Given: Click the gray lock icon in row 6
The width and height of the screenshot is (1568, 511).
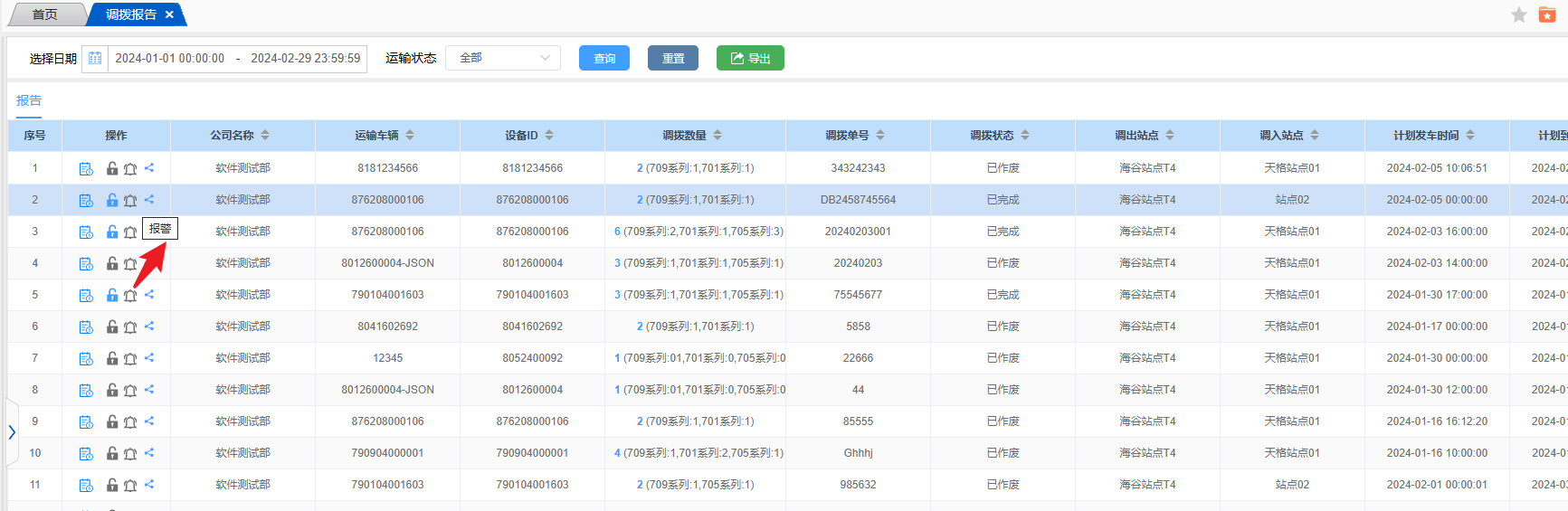Looking at the screenshot, I should pyautogui.click(x=112, y=326).
